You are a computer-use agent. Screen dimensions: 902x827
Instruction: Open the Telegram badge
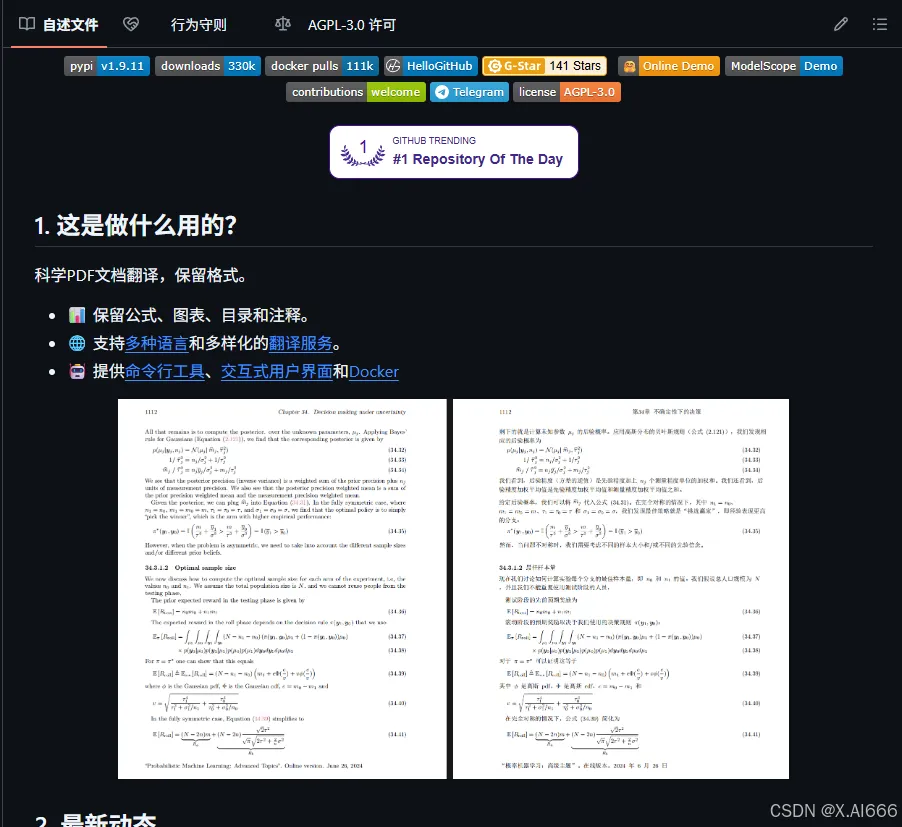(x=469, y=92)
